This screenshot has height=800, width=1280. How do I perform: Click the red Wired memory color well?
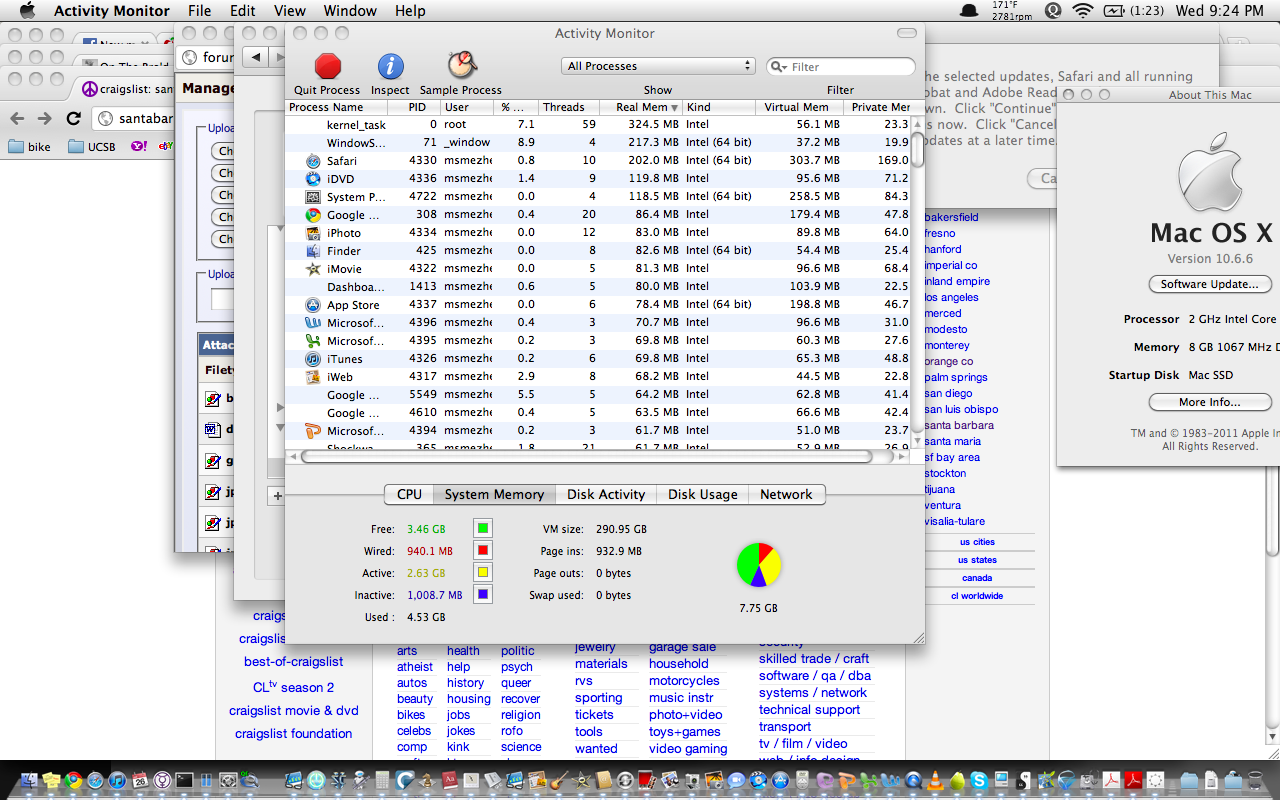tap(483, 550)
